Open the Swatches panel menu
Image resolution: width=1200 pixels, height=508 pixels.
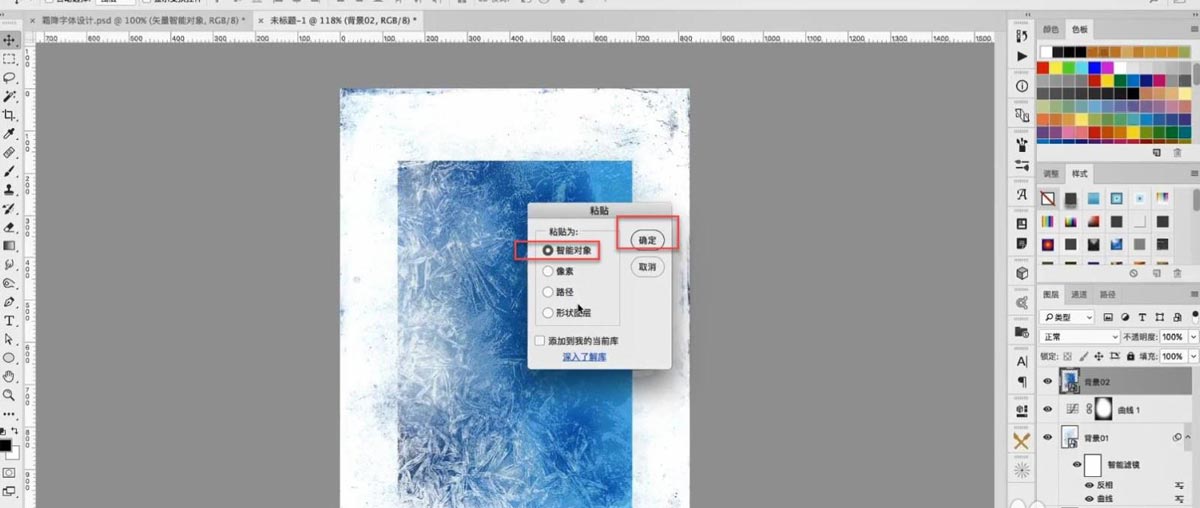click(x=1193, y=31)
